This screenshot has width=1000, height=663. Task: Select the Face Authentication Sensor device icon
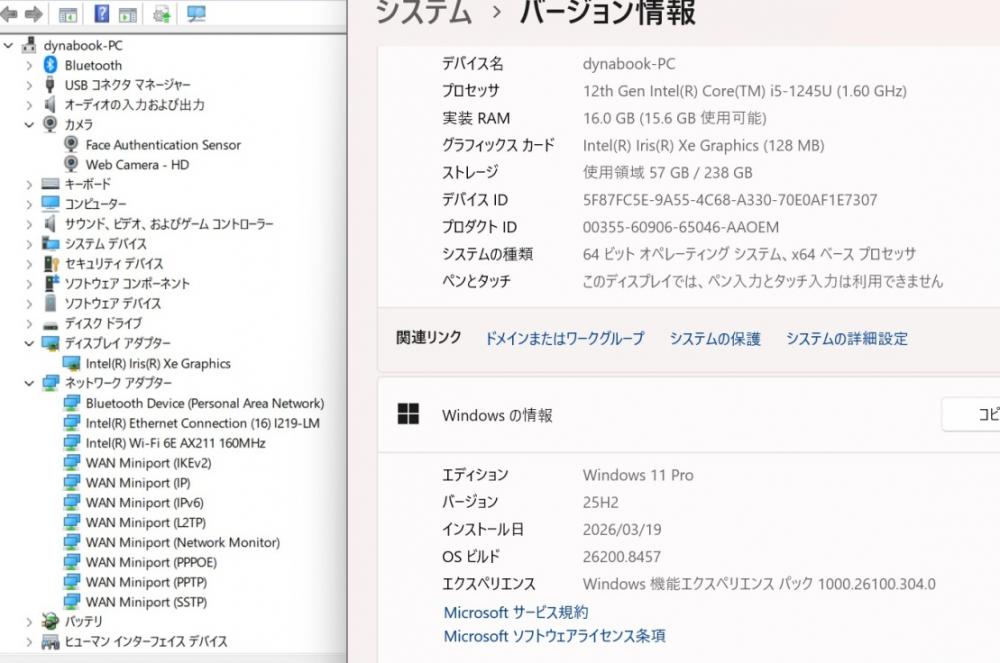71,145
